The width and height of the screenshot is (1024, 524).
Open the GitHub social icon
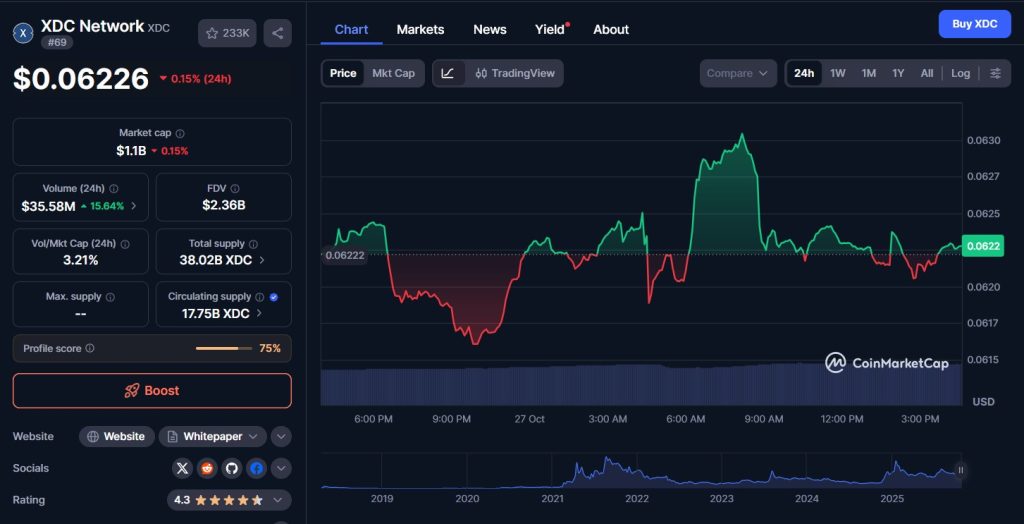click(x=232, y=468)
